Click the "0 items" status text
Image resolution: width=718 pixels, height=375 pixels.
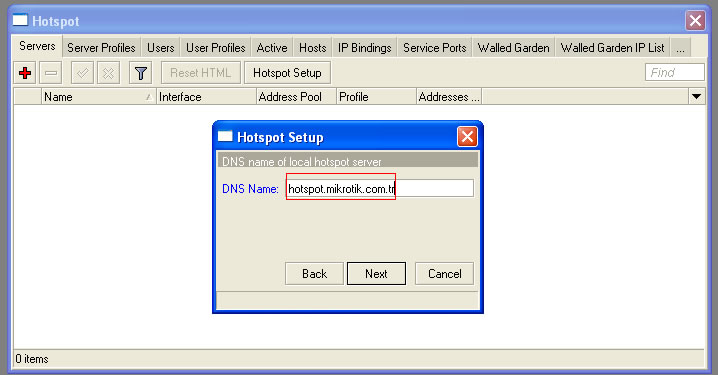[32, 359]
